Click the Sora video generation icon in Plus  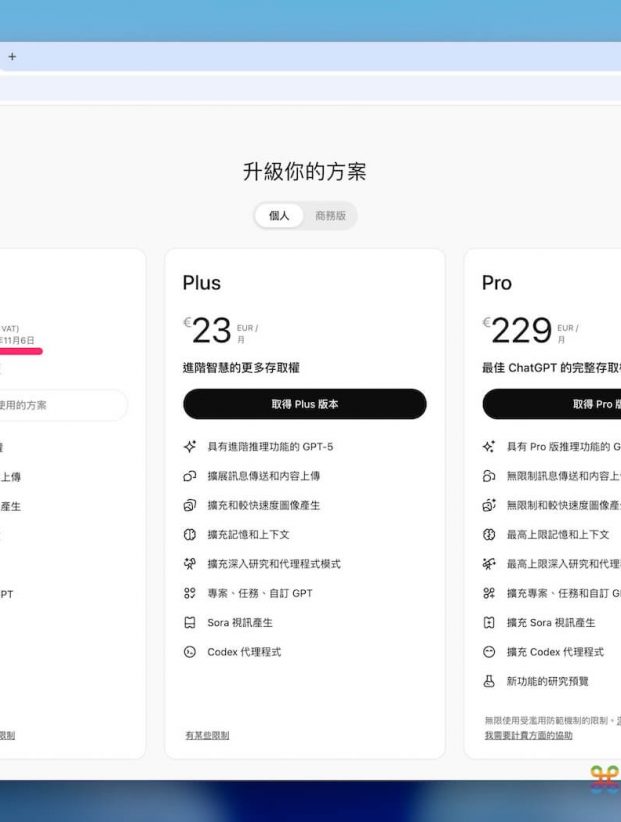[x=190, y=623]
